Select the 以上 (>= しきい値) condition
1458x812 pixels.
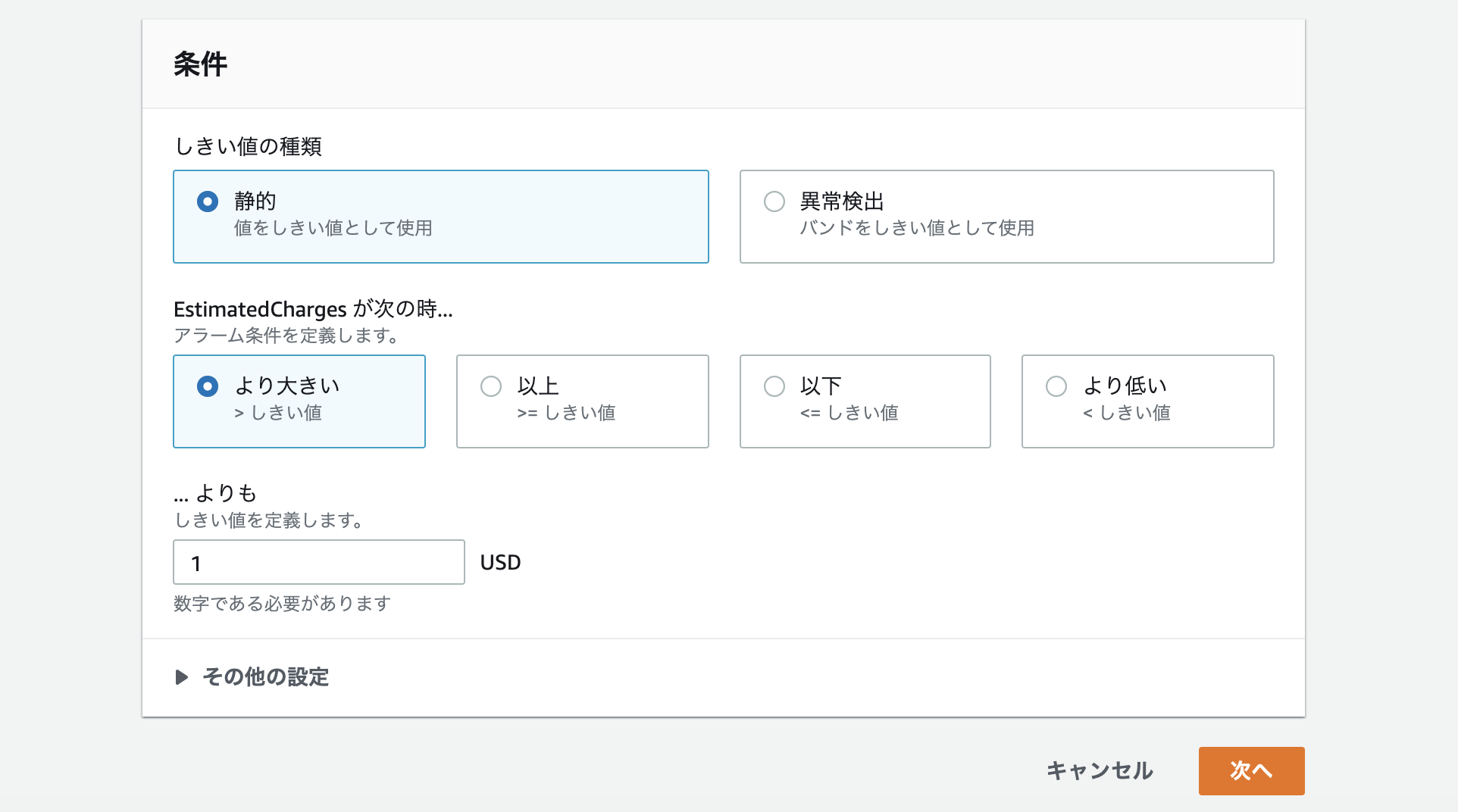click(491, 386)
